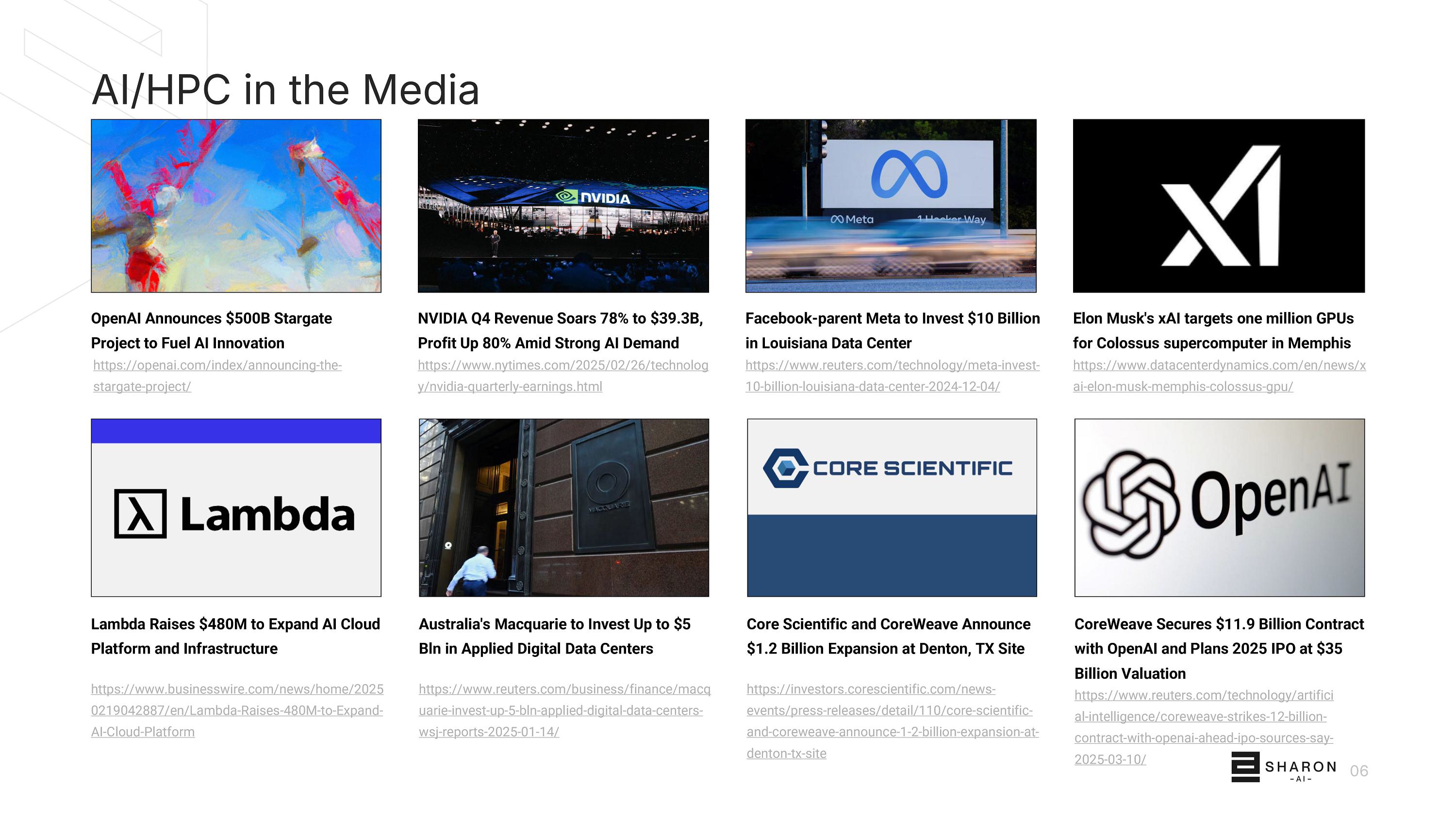Select the AI/HPC in the Media title

[285, 90]
